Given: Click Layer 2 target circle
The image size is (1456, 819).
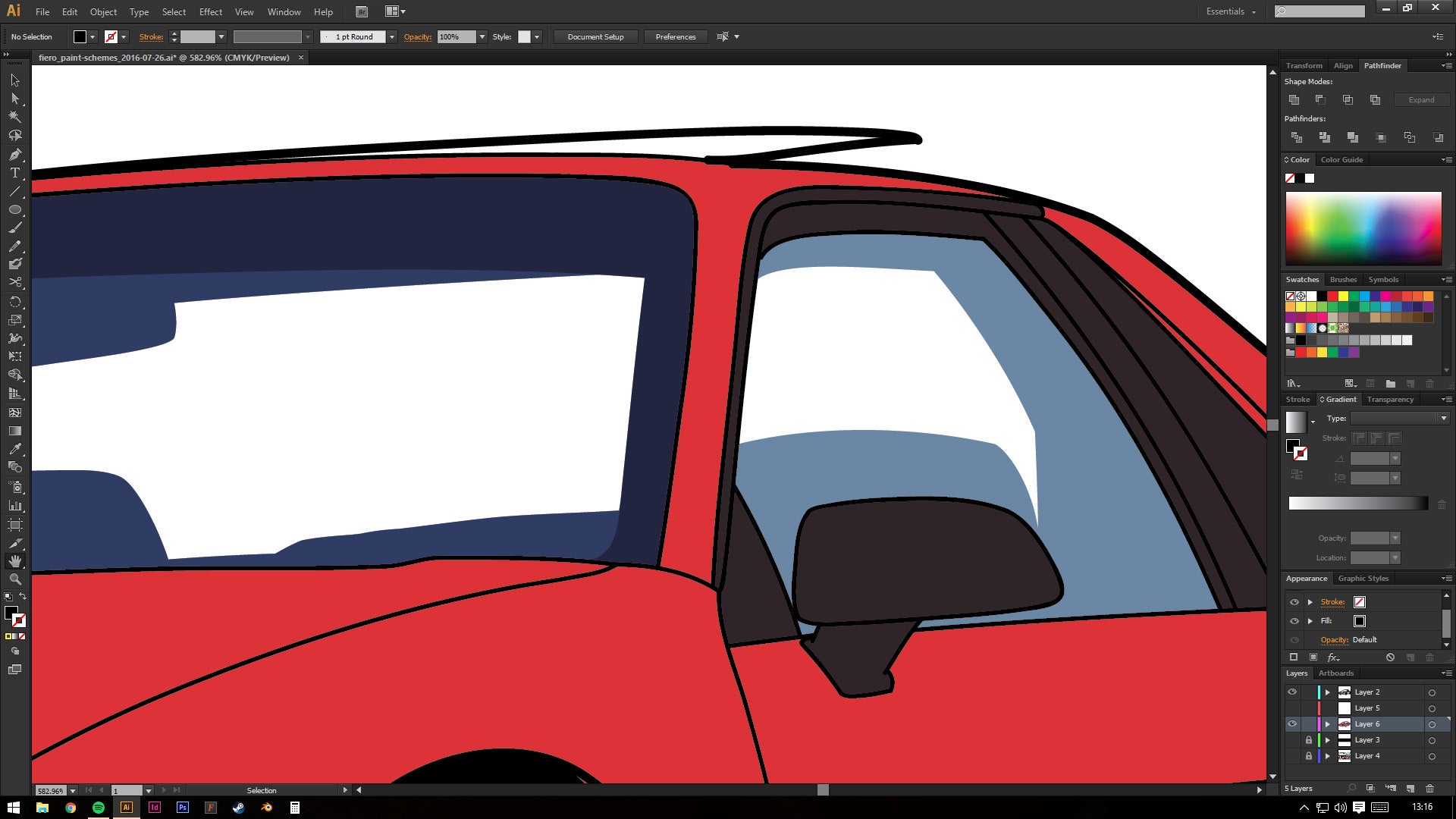Looking at the screenshot, I should tap(1432, 692).
